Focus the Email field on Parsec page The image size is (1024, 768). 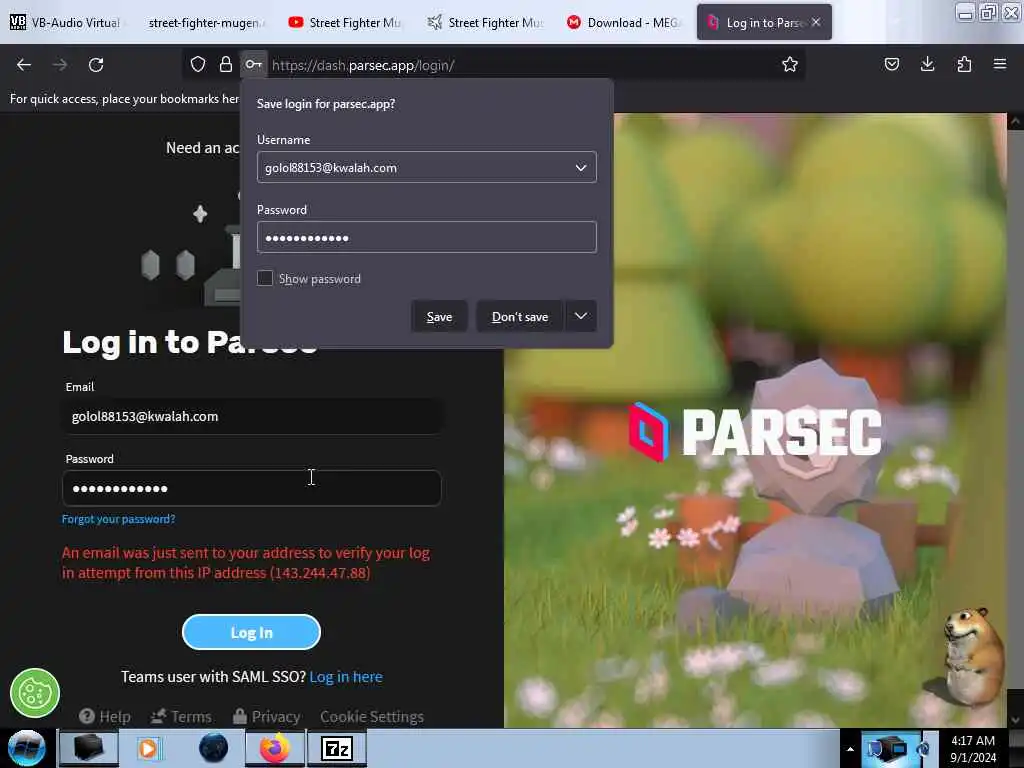click(x=251, y=416)
